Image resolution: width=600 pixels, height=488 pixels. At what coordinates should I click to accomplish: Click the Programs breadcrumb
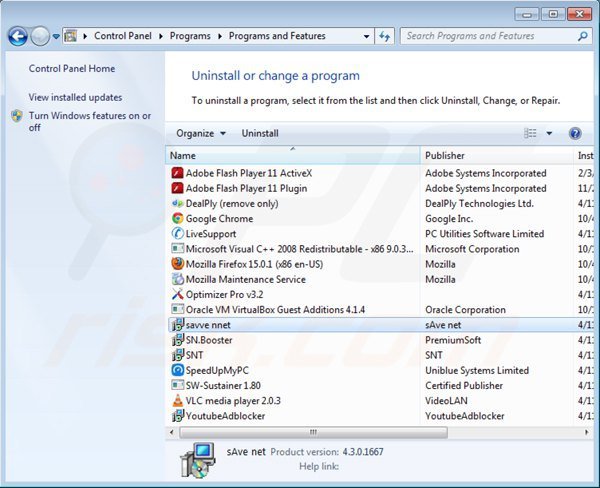click(x=190, y=36)
